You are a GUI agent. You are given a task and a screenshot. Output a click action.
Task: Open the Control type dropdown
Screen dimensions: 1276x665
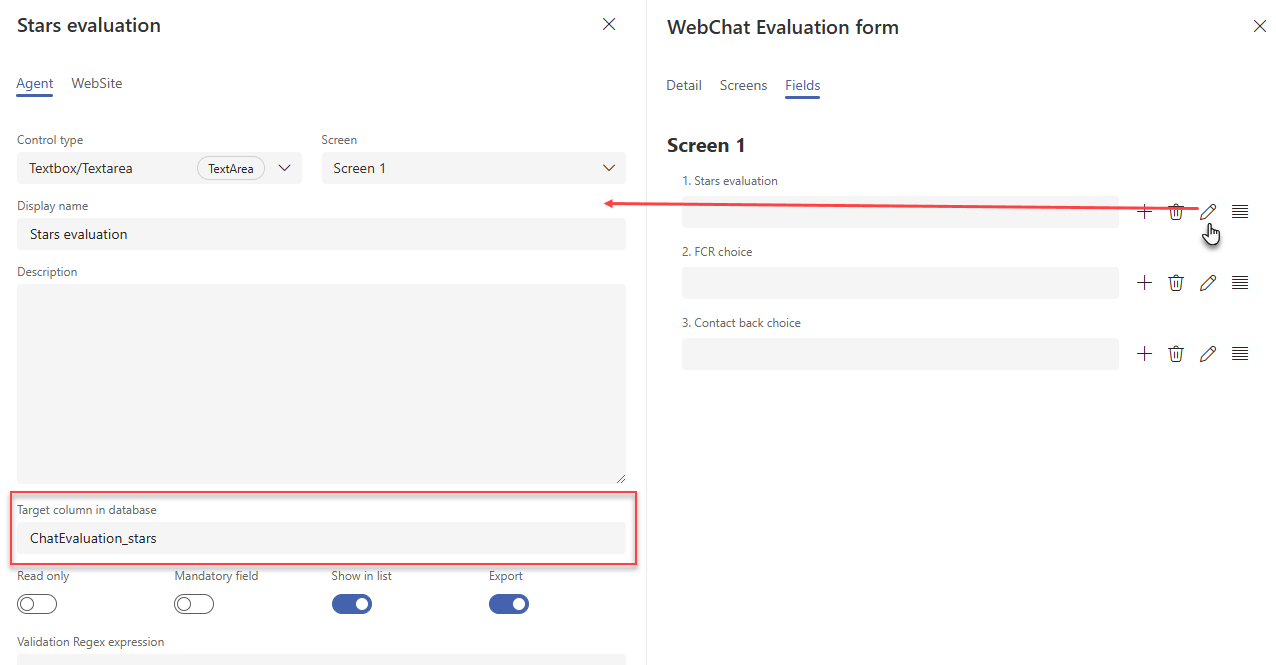coord(159,168)
